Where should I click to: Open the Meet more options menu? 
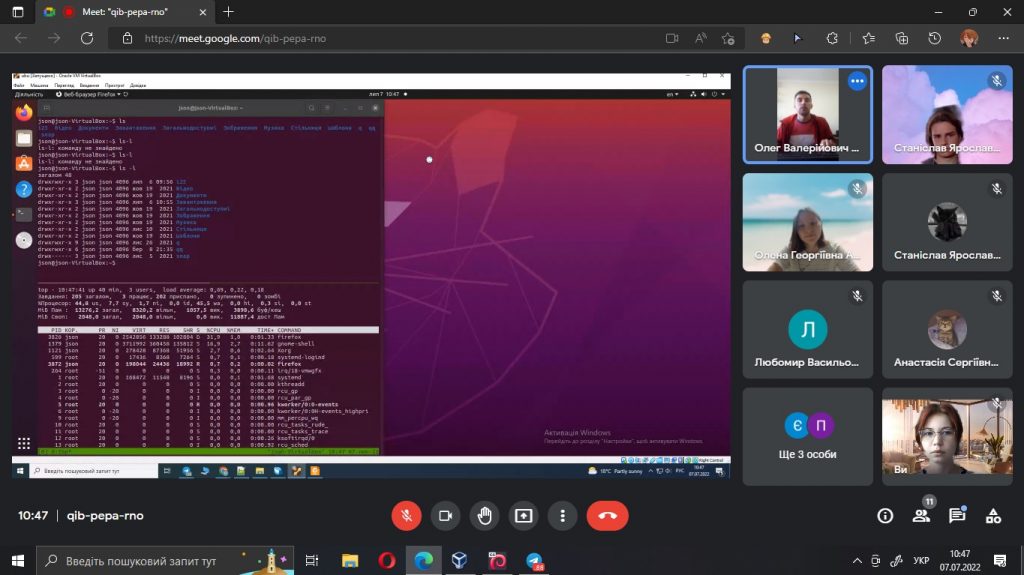tap(562, 516)
